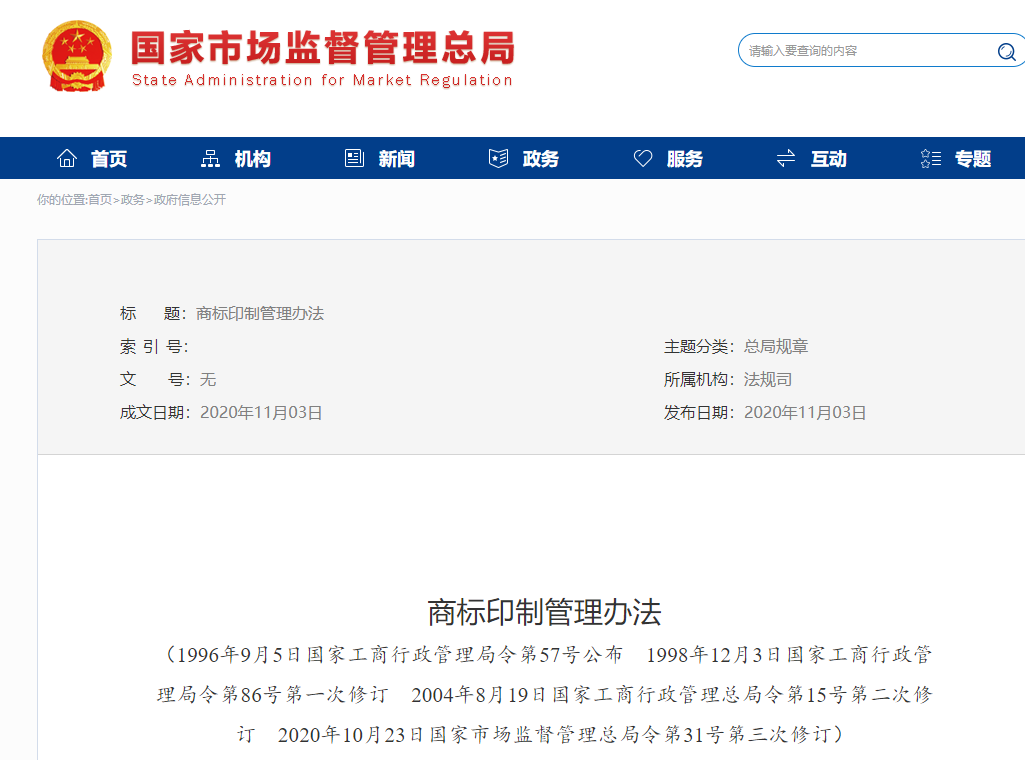Screen dimensions: 1025x760
Task: Click the 成文日期 value 2020年11月03日
Action: pos(261,413)
